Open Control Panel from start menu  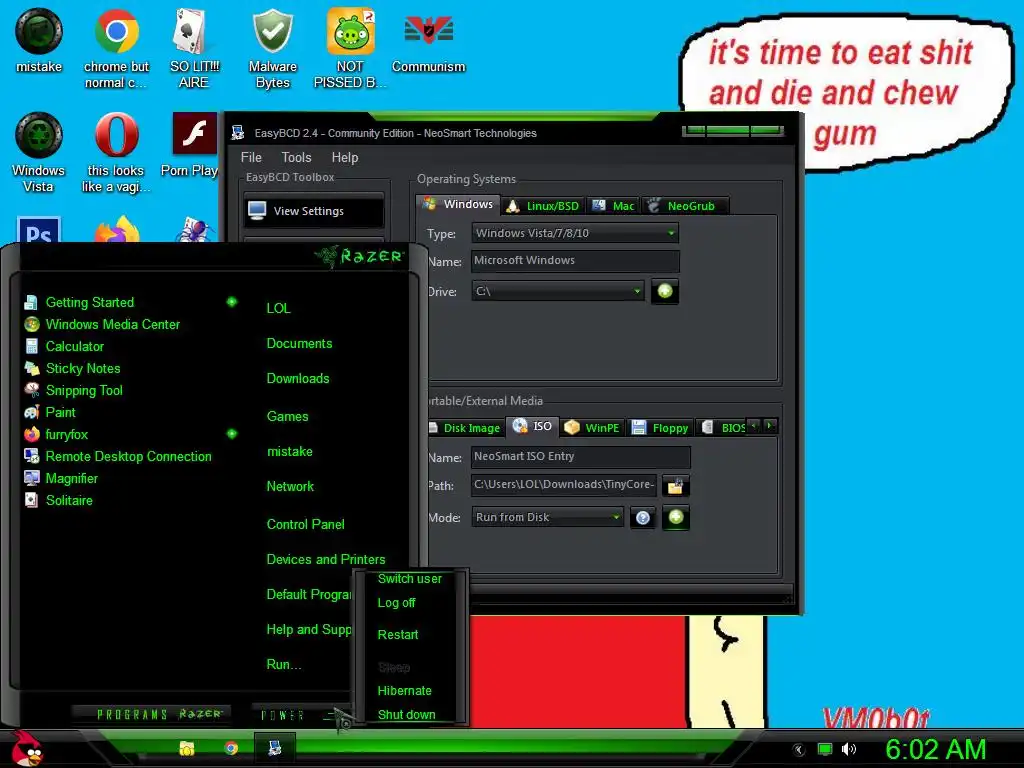(306, 524)
